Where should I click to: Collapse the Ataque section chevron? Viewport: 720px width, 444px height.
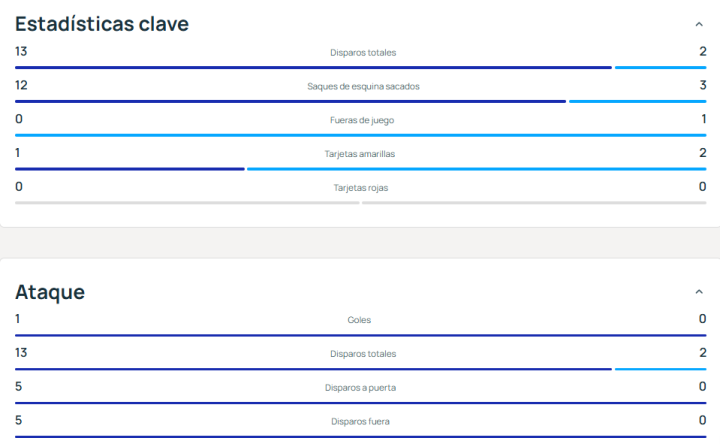coord(698,292)
